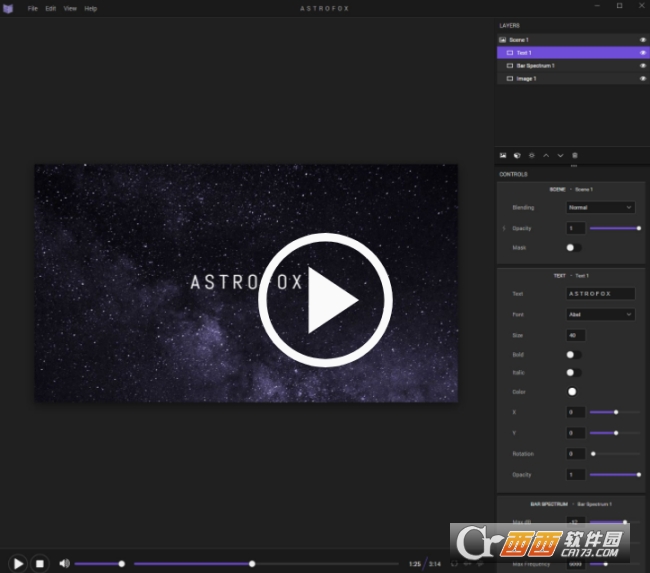Turn on the Italic toggle
Image resolution: width=650 pixels, height=573 pixels.
(x=573, y=372)
